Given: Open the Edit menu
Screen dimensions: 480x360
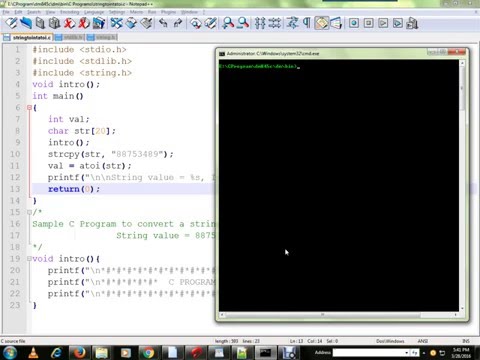Looking at the screenshot, I should tap(18, 12).
